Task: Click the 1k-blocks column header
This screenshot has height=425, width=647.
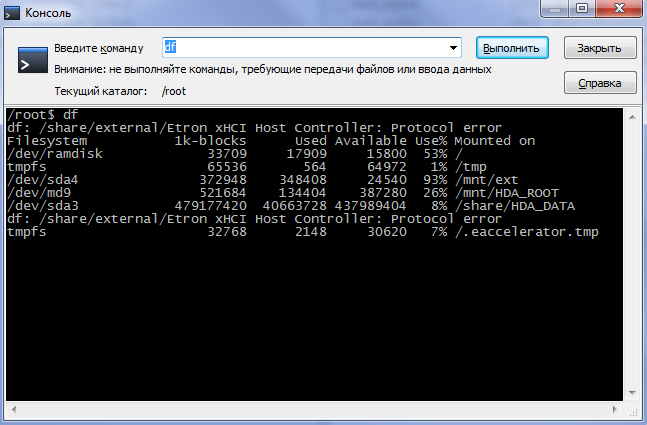Action: coord(210,141)
